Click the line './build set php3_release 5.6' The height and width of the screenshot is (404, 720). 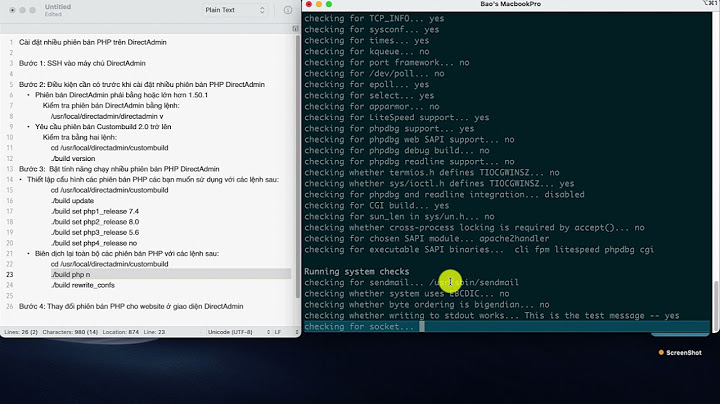[95, 232]
